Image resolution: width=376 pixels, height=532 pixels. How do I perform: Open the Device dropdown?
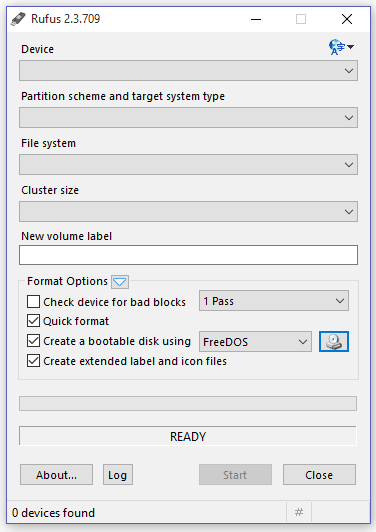(188, 71)
